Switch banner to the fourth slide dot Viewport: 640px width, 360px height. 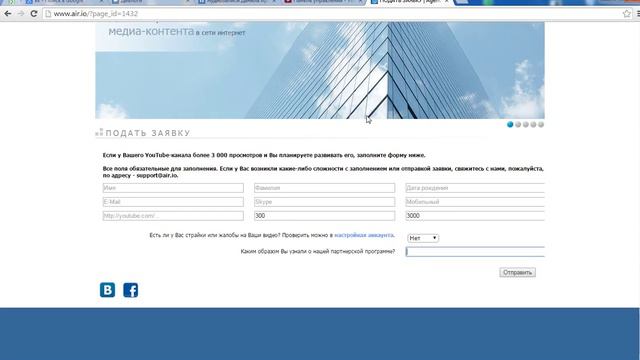(533, 124)
